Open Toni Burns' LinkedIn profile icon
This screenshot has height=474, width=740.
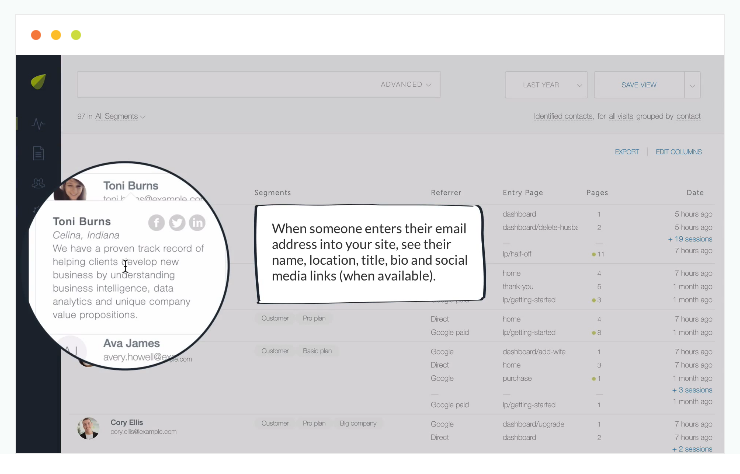197,222
